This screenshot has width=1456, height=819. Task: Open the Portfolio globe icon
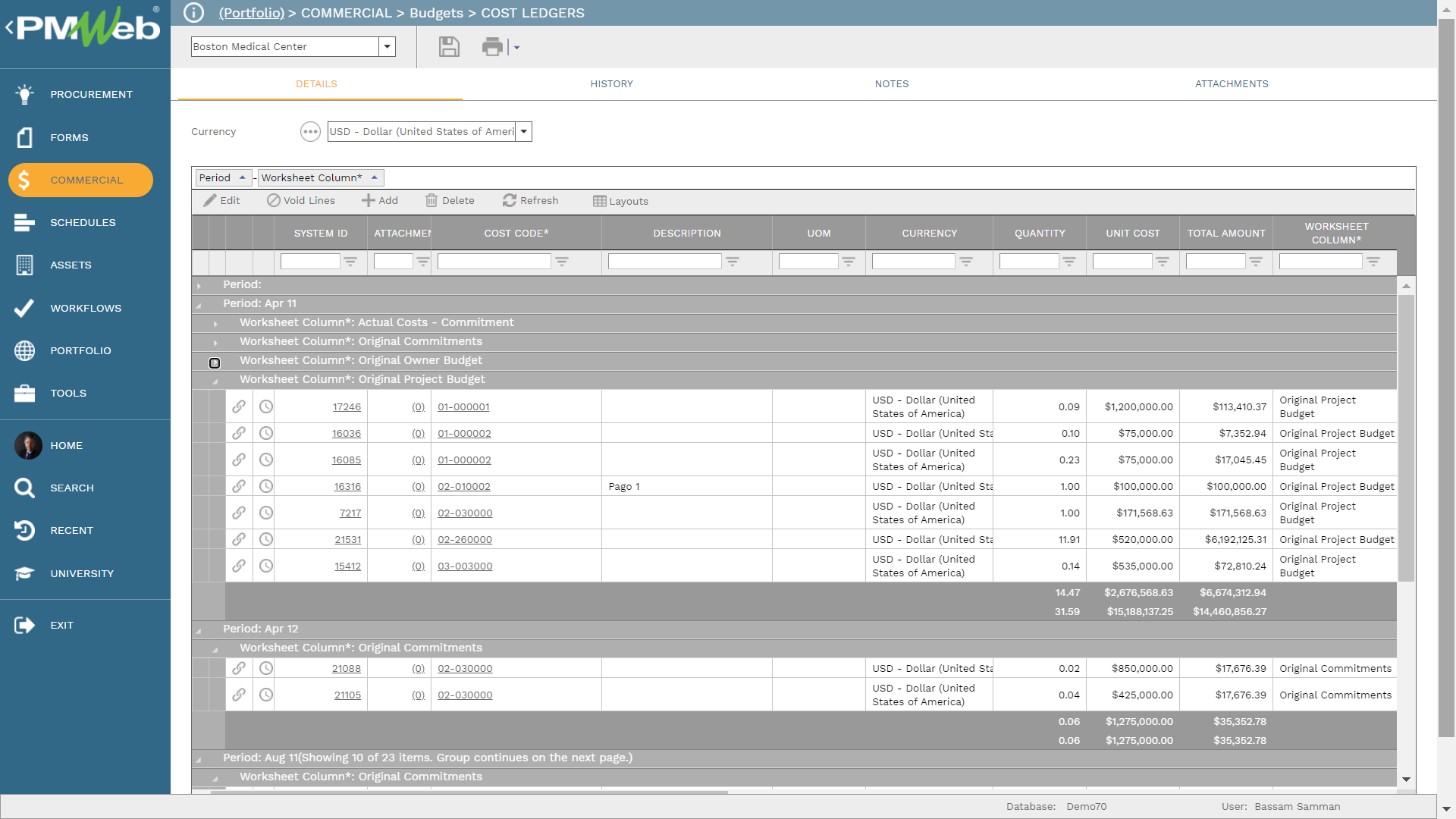click(24, 350)
